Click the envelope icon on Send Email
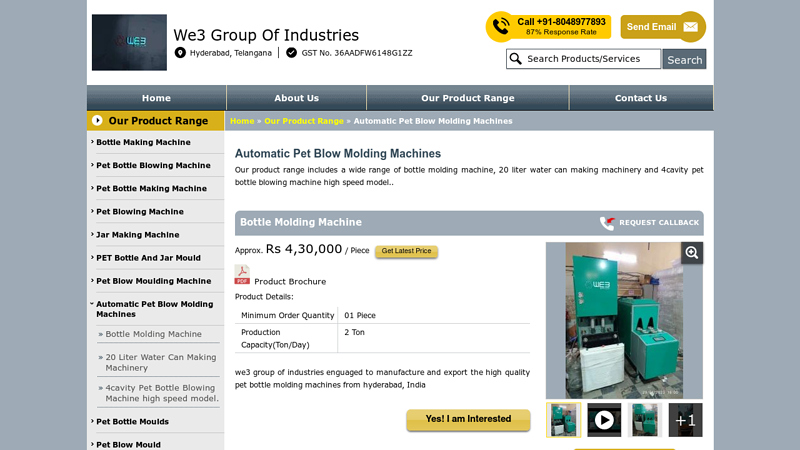The height and width of the screenshot is (450, 800). click(x=691, y=27)
